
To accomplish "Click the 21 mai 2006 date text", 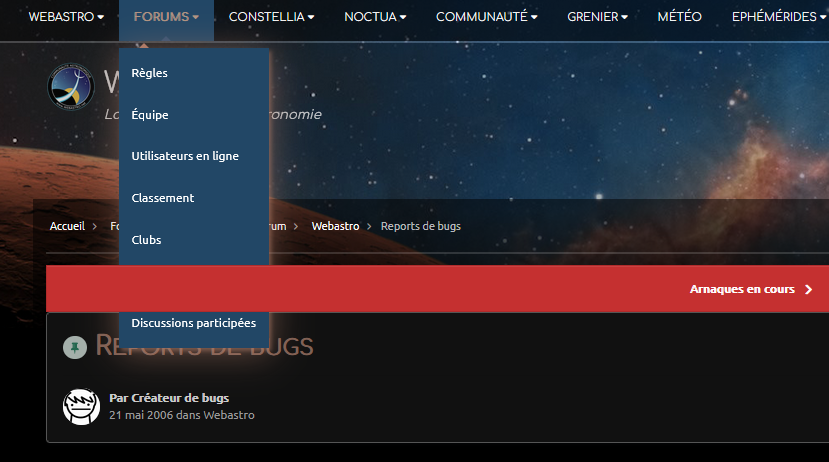I will coord(141,415).
